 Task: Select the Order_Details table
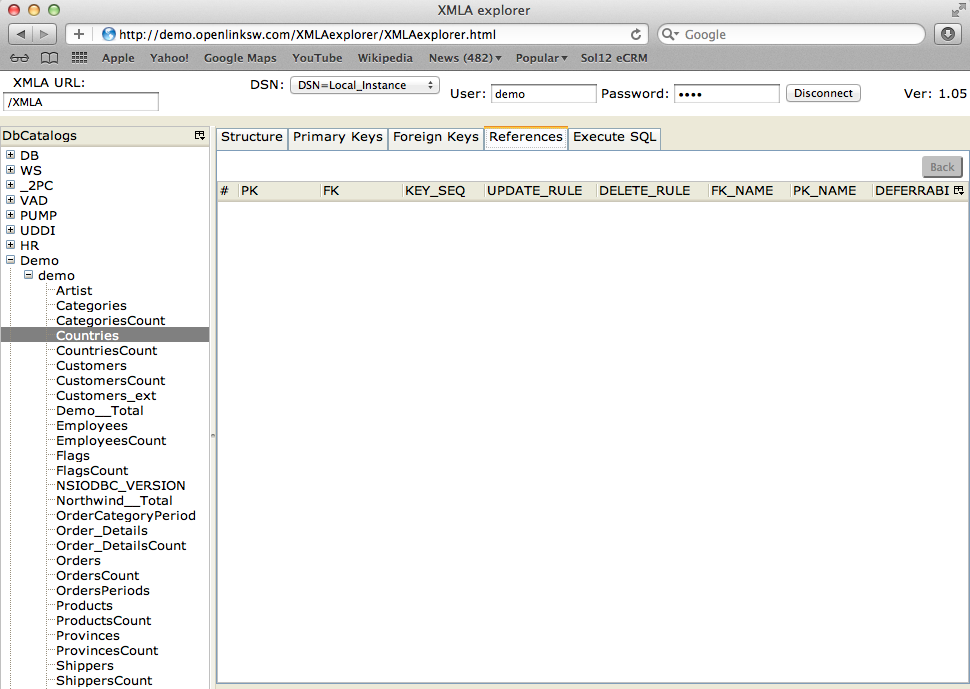coord(101,531)
